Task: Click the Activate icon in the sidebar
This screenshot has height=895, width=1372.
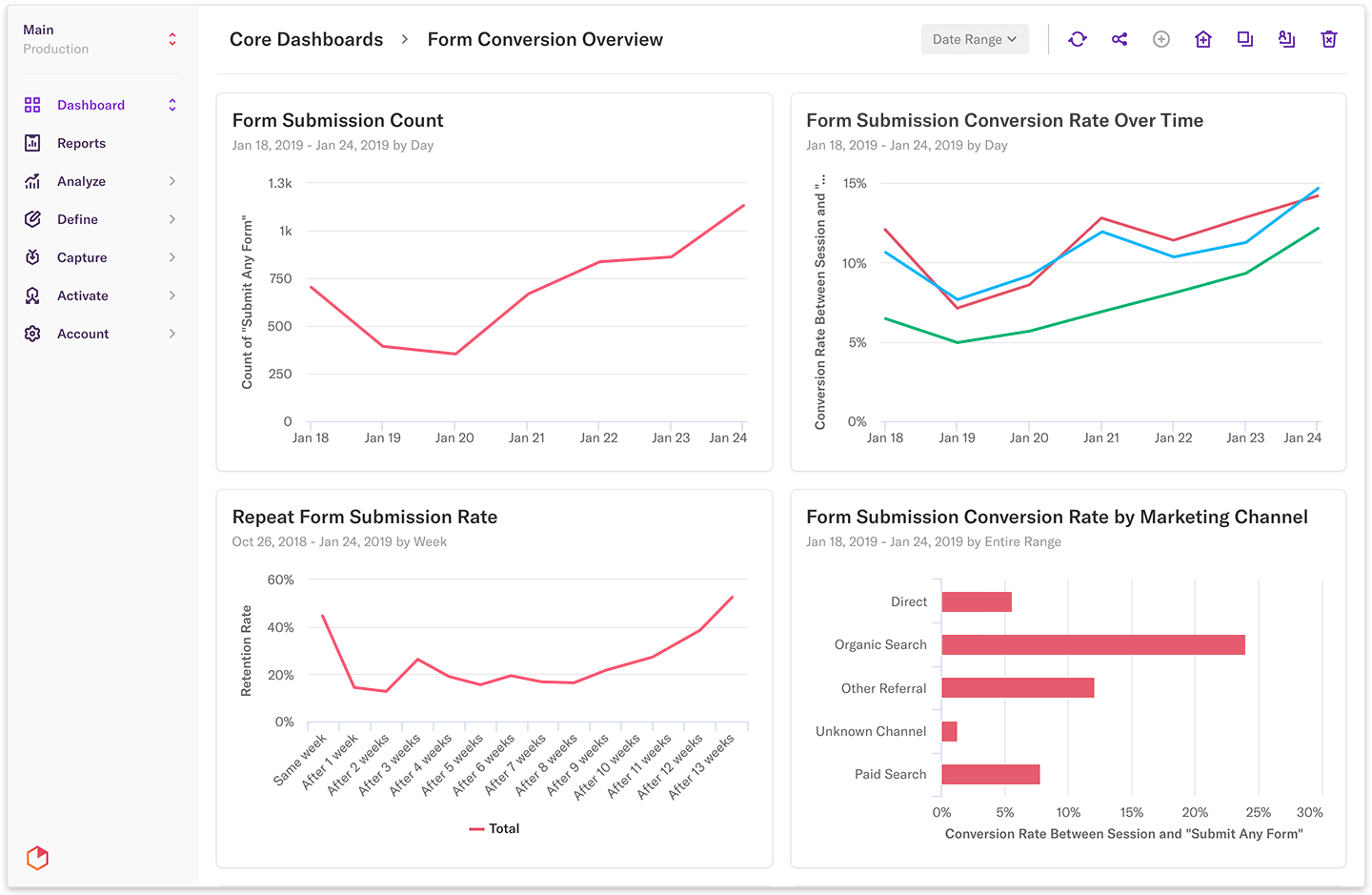Action: 32,295
